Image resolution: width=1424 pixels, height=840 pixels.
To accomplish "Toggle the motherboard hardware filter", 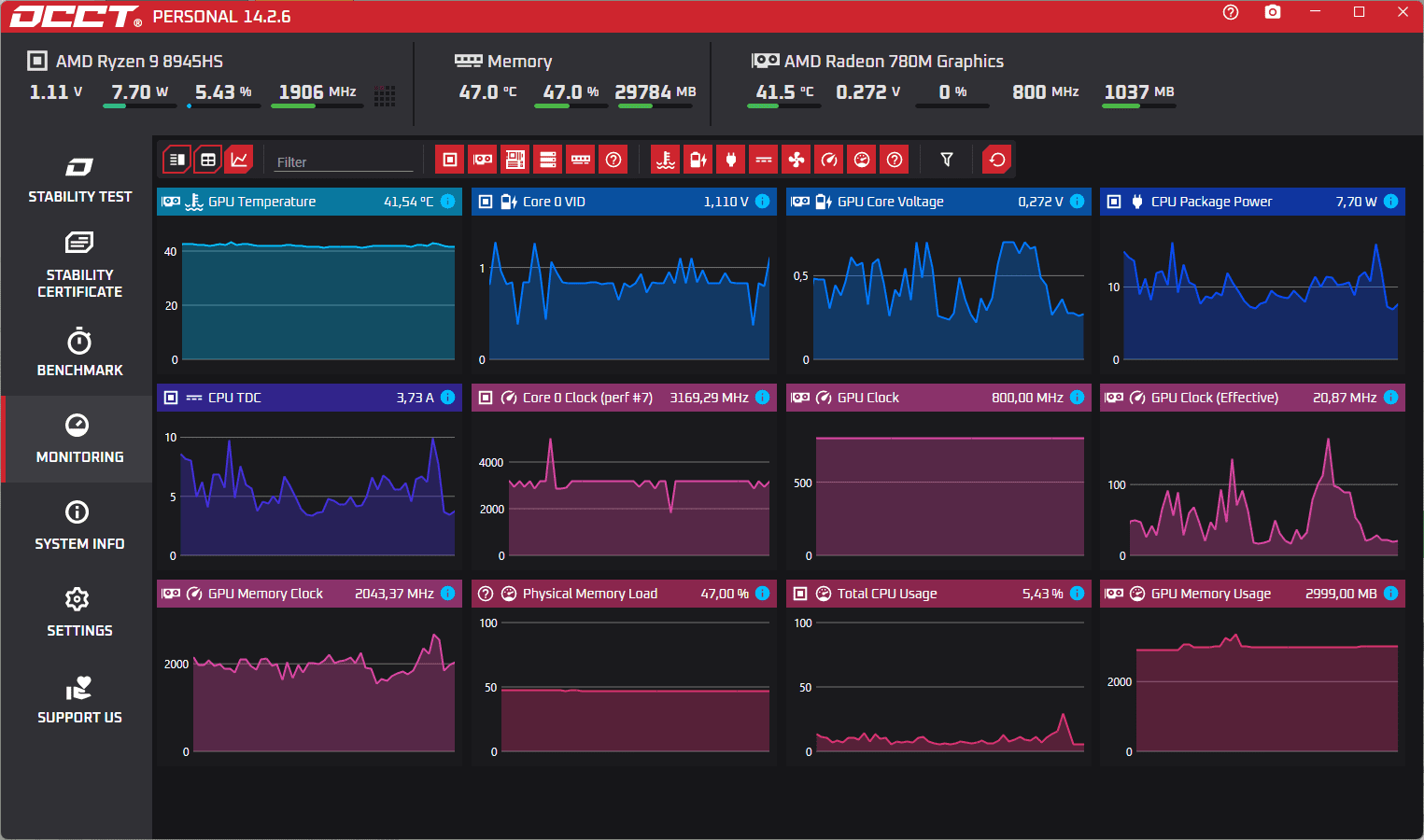I will point(515,160).
